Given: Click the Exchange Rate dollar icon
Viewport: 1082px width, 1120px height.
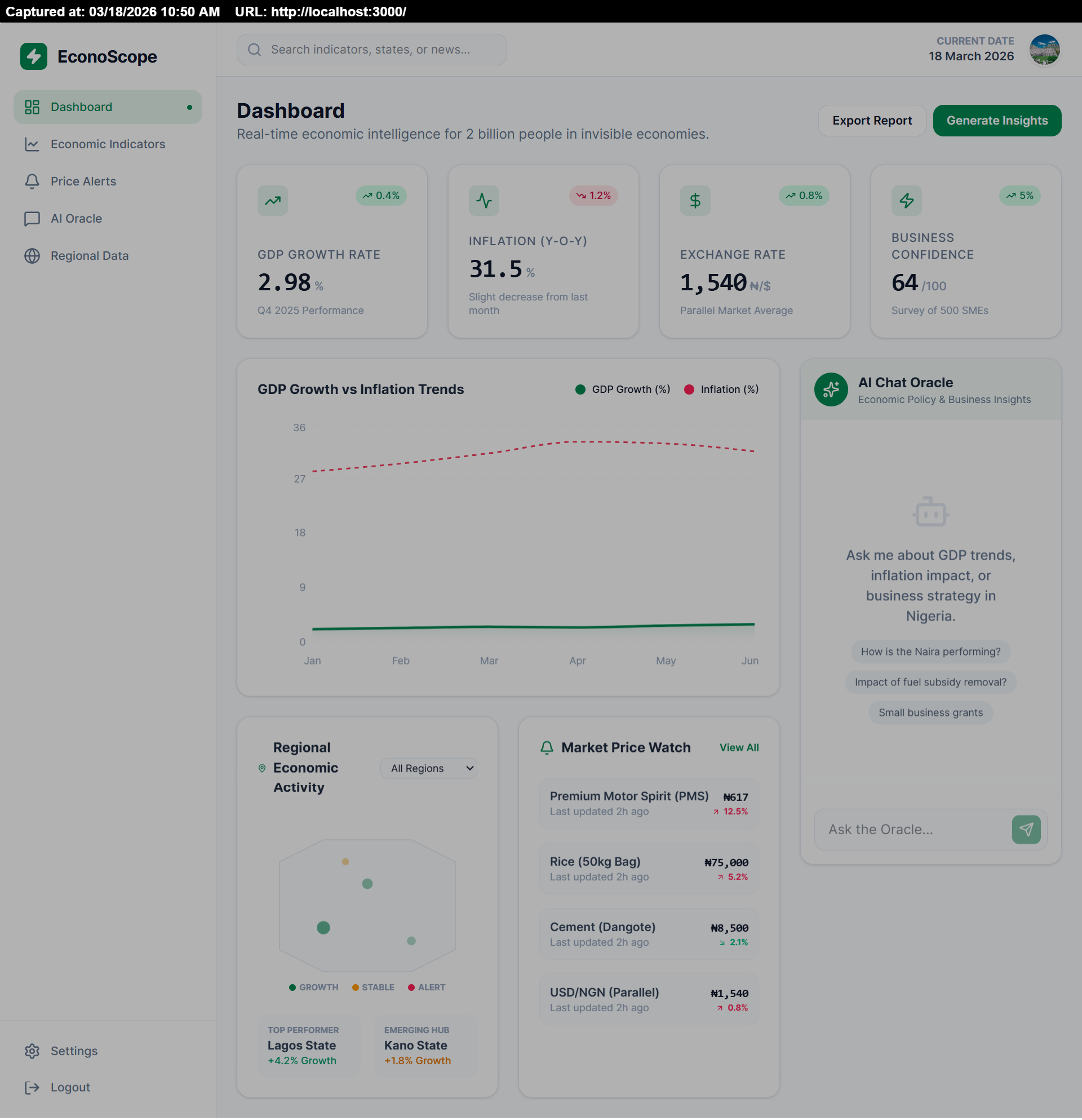Looking at the screenshot, I should click(695, 201).
